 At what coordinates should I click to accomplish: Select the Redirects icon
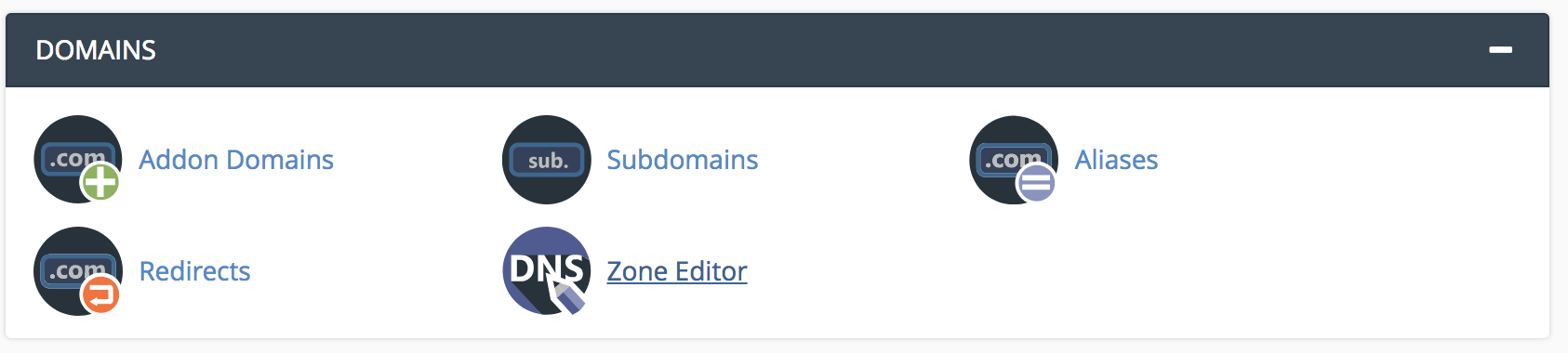78,271
